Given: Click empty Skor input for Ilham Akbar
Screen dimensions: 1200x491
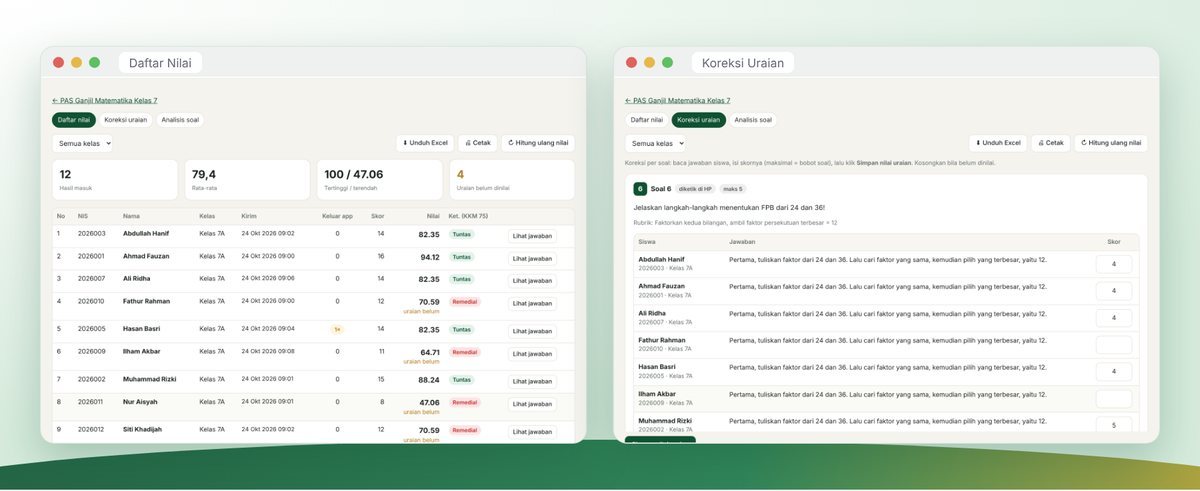Looking at the screenshot, I should tap(1114, 399).
